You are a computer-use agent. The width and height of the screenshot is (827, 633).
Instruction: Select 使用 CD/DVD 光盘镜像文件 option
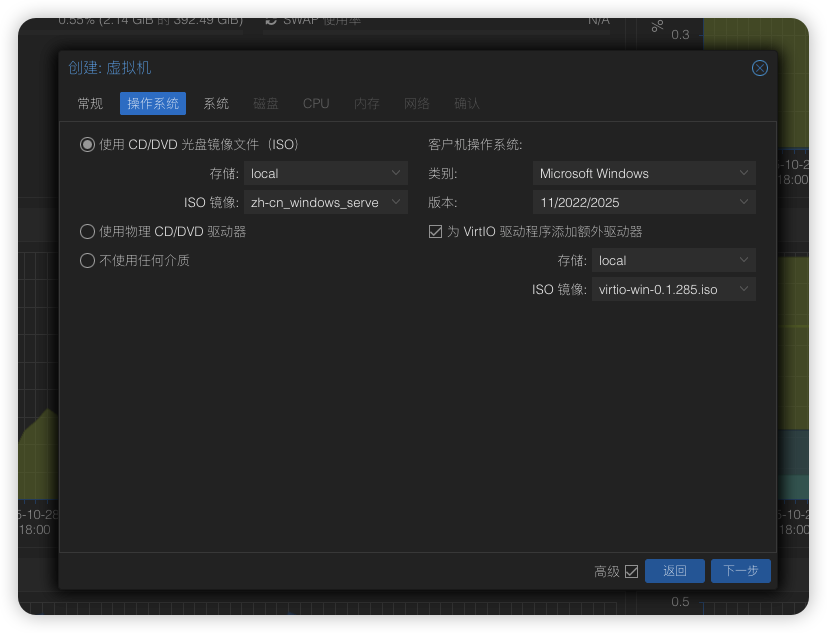coord(87,144)
